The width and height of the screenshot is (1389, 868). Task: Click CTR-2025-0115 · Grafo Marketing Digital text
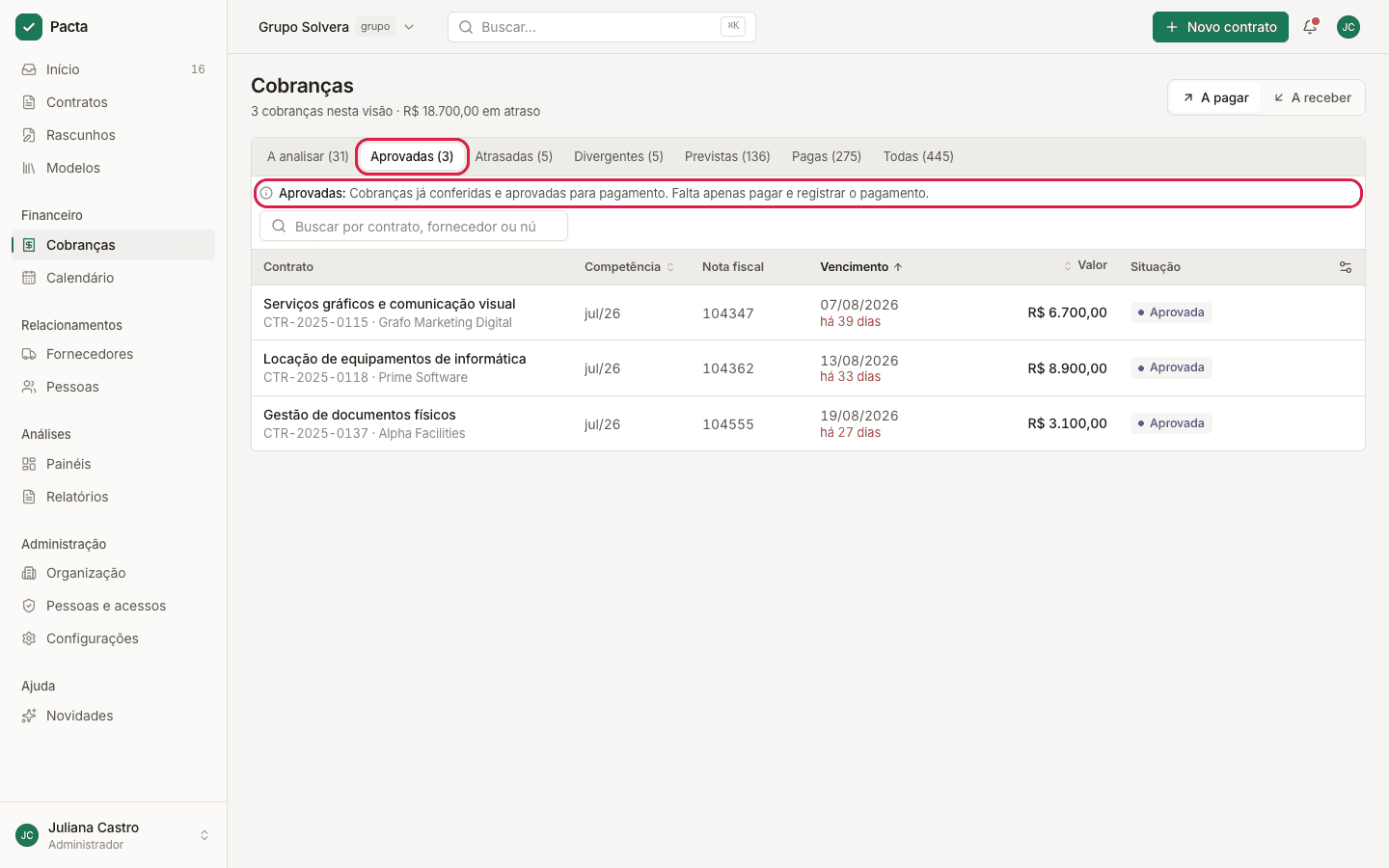pos(388,322)
